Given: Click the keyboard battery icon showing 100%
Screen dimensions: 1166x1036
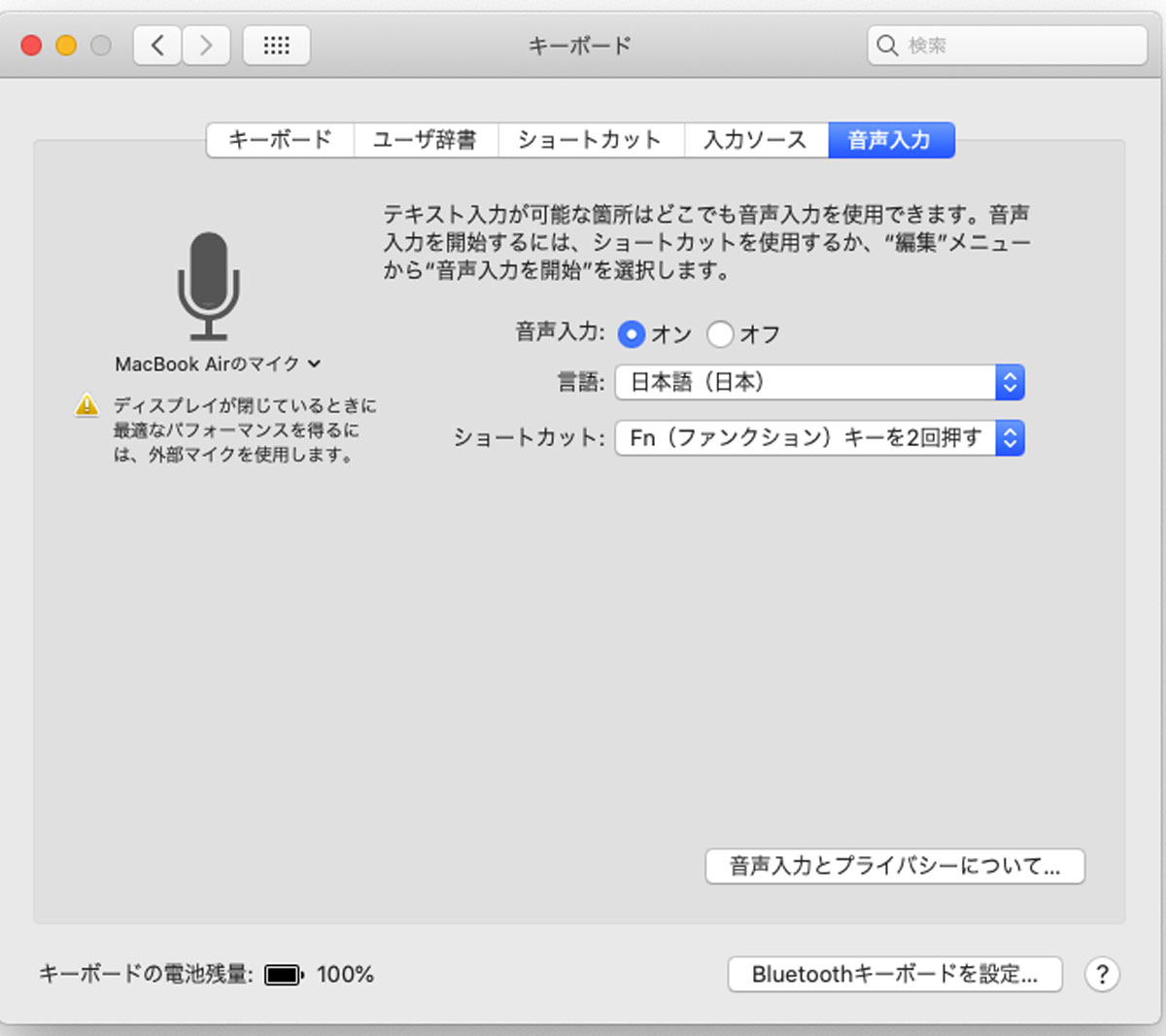Looking at the screenshot, I should [281, 974].
